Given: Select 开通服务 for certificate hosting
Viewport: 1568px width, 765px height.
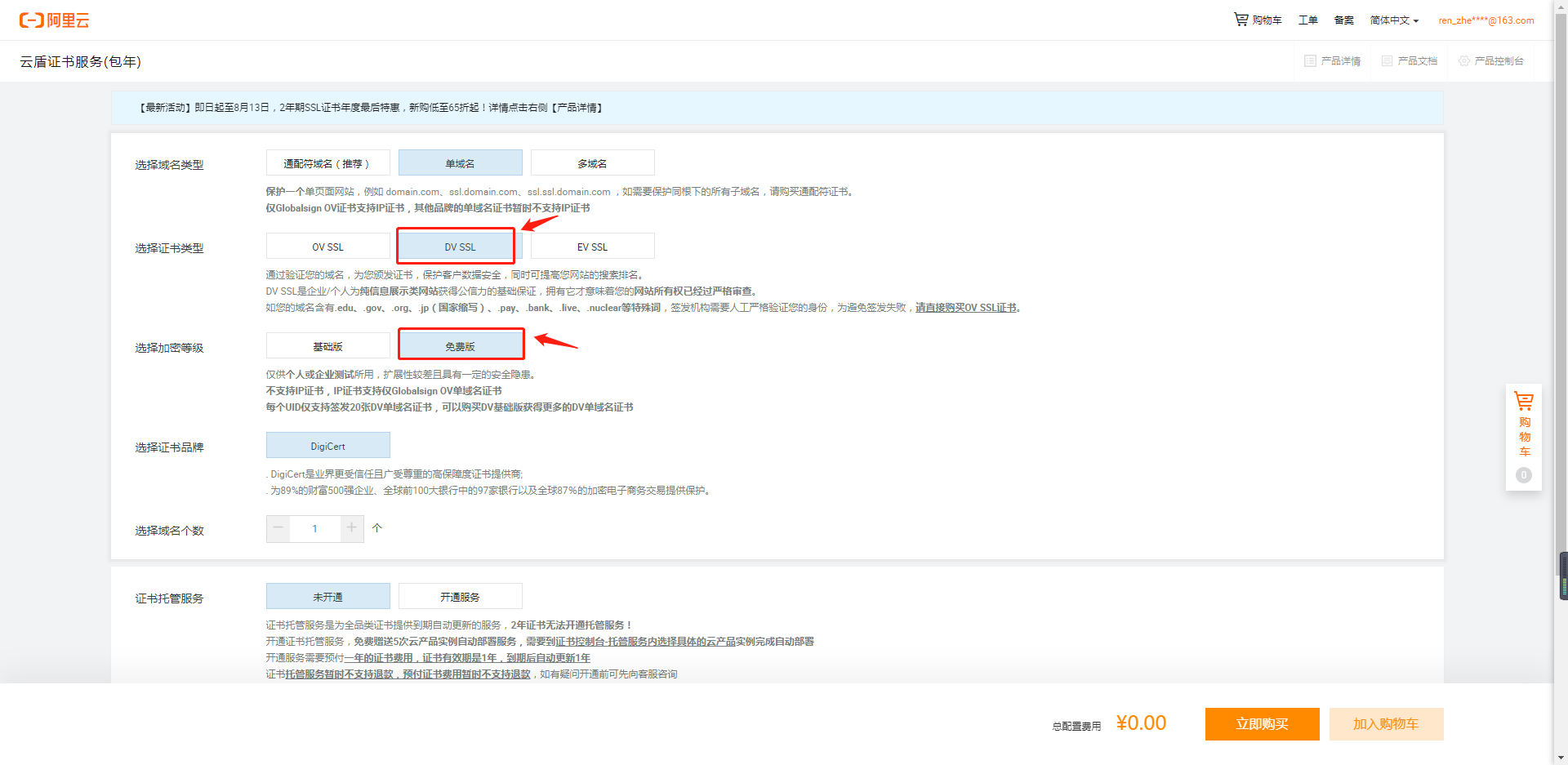Looking at the screenshot, I should coord(460,597).
